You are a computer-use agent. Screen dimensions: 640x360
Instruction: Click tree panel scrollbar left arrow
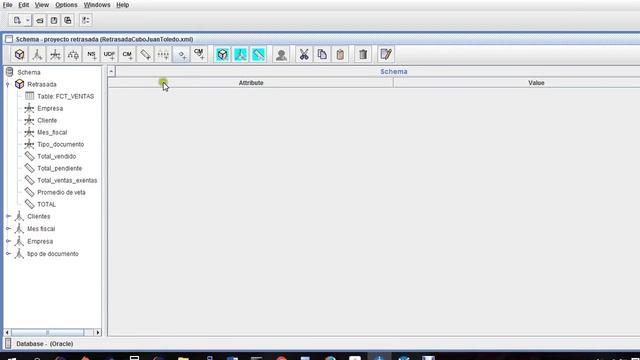7,333
